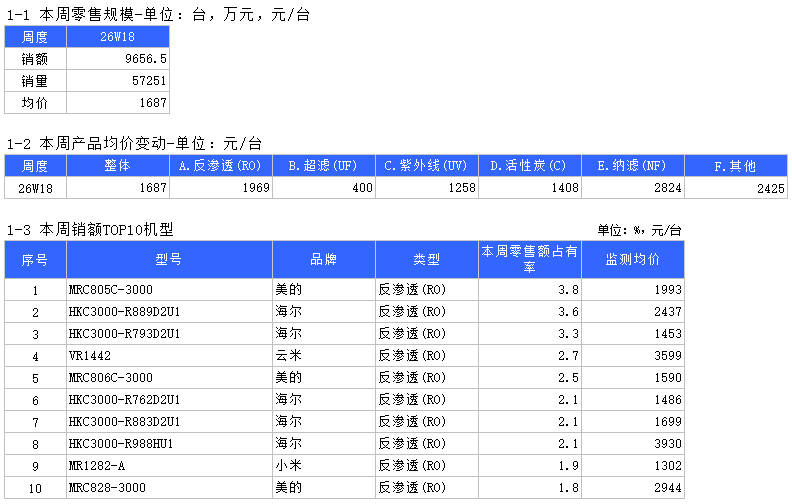Select model HKC3000-R793D2U1

coord(124,334)
